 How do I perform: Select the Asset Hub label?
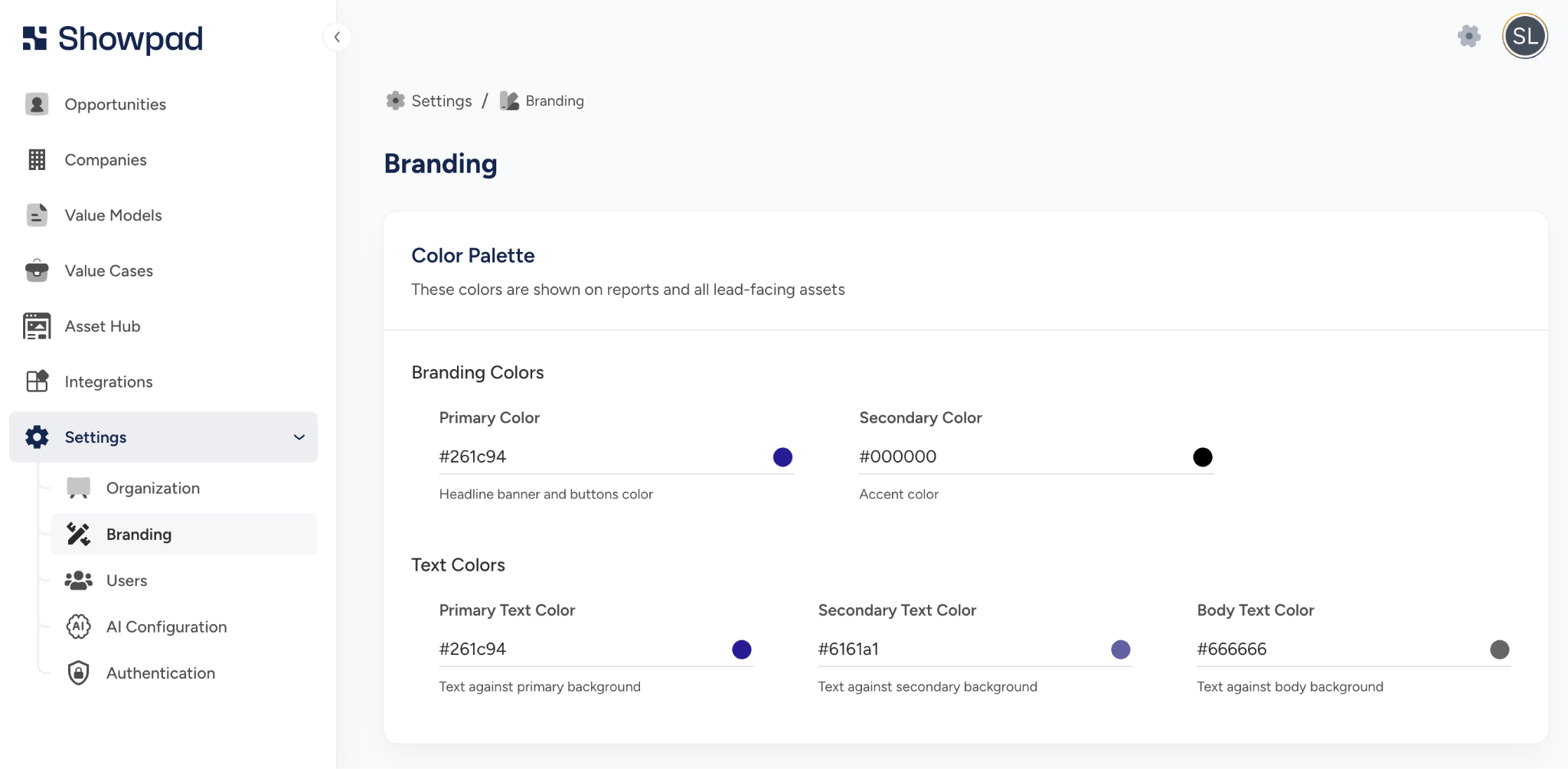pos(103,326)
